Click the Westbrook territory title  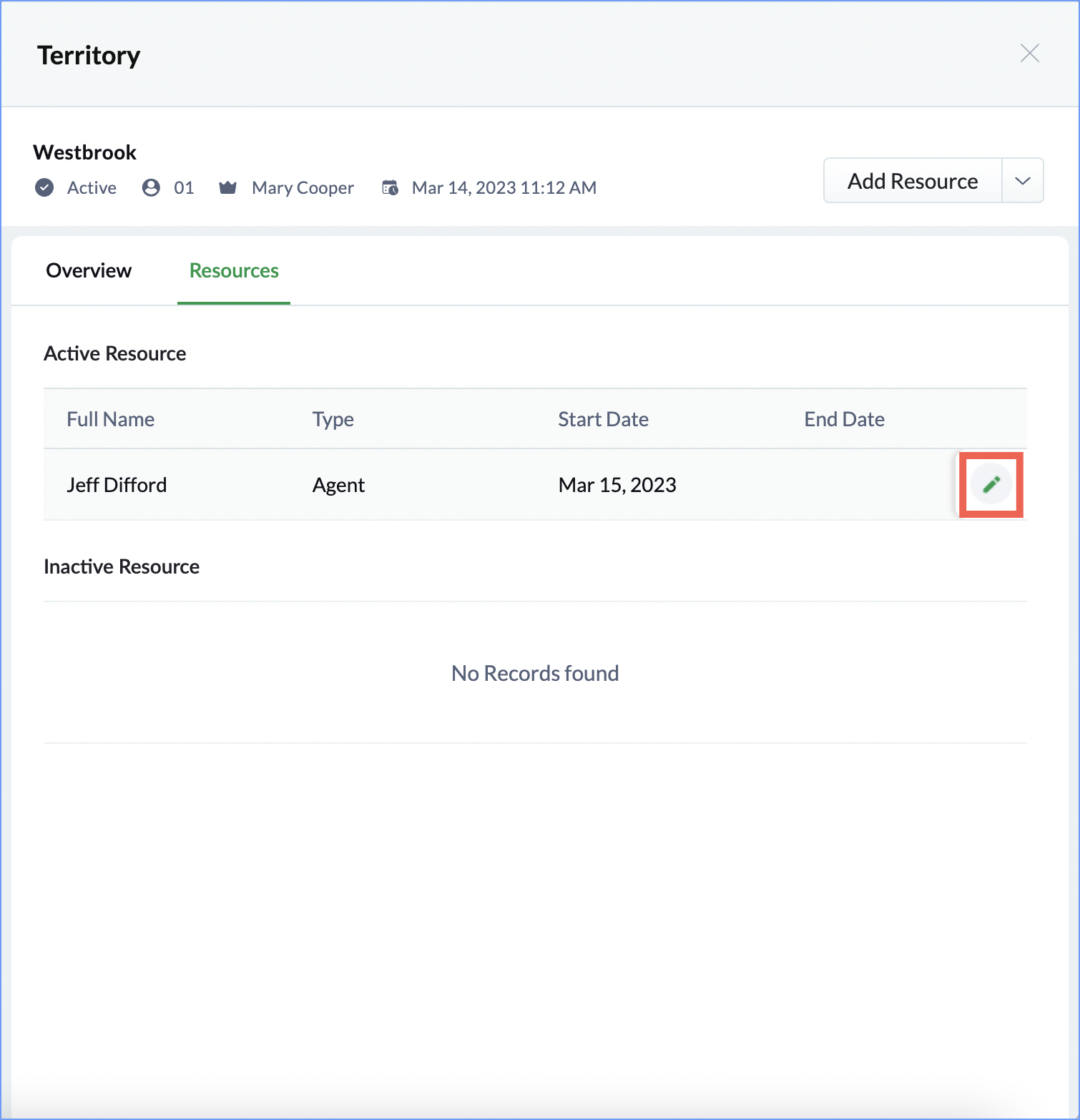click(x=84, y=152)
